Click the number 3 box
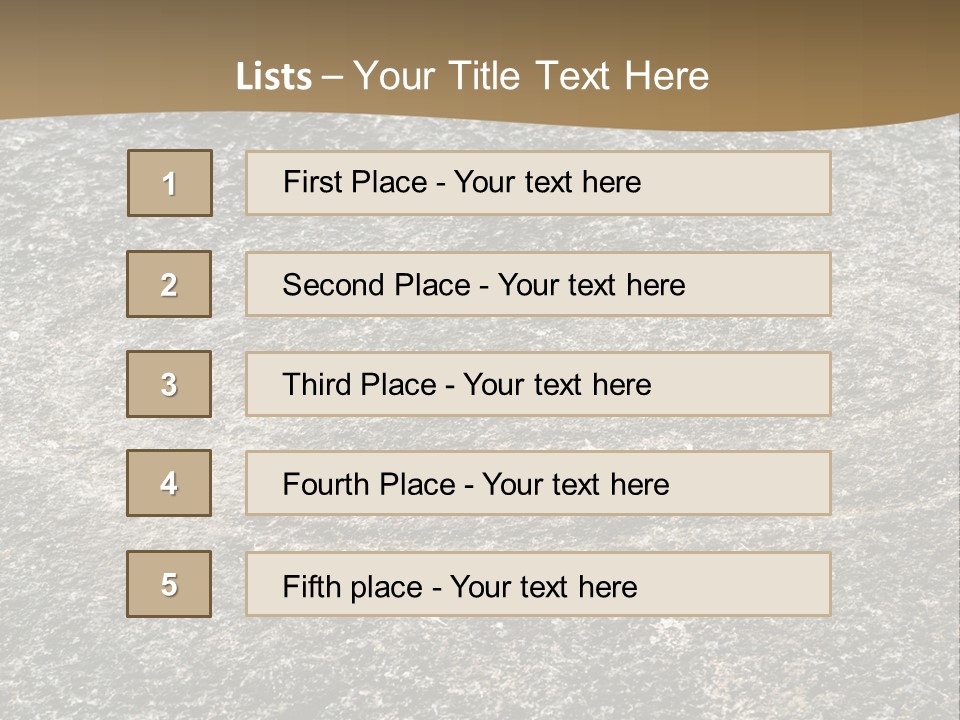 (x=169, y=384)
